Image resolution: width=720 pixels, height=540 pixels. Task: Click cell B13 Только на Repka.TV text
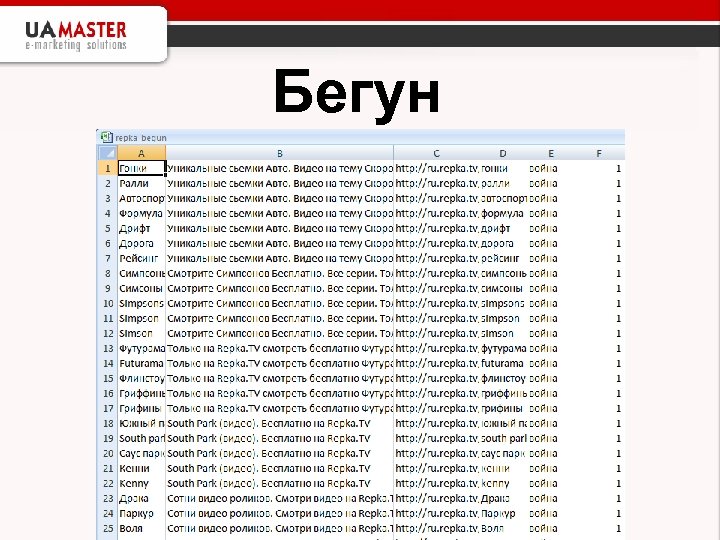280,349
